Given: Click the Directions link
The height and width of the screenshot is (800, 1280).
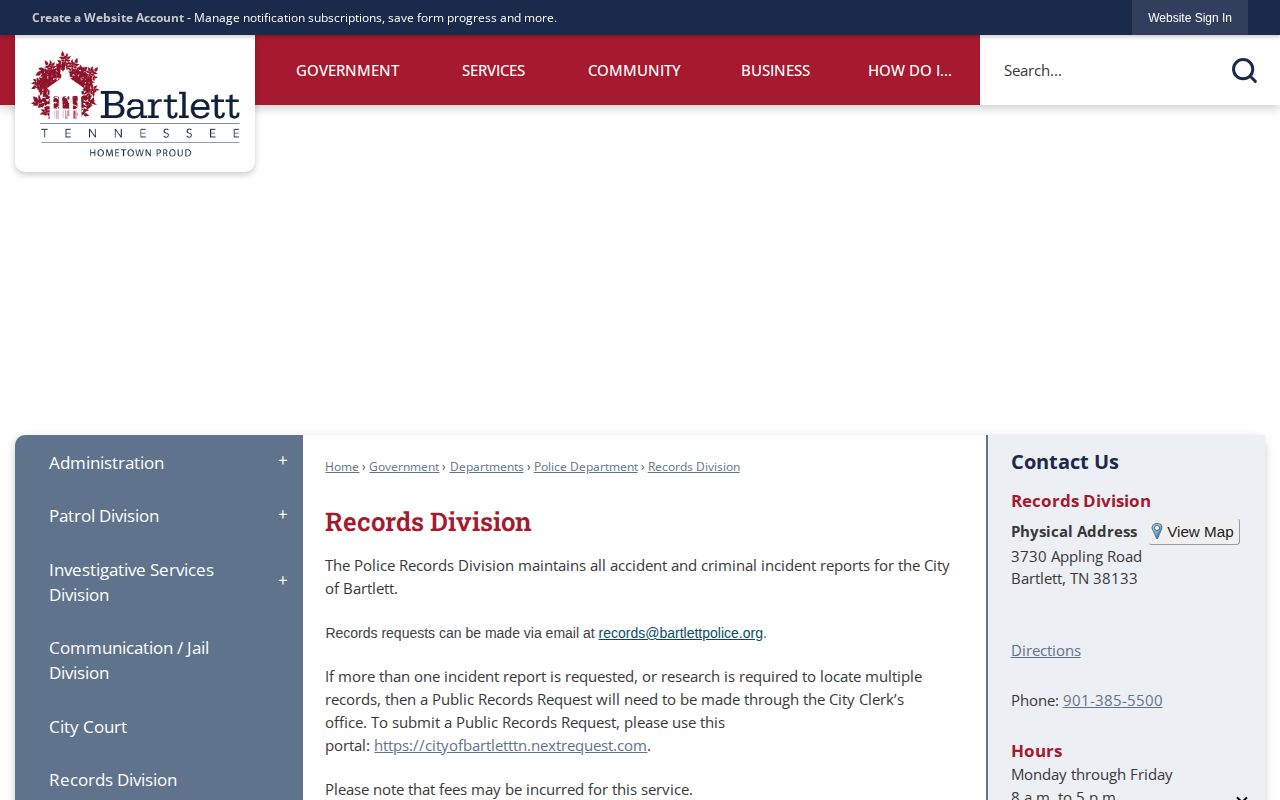Looking at the screenshot, I should pos(1046,650).
